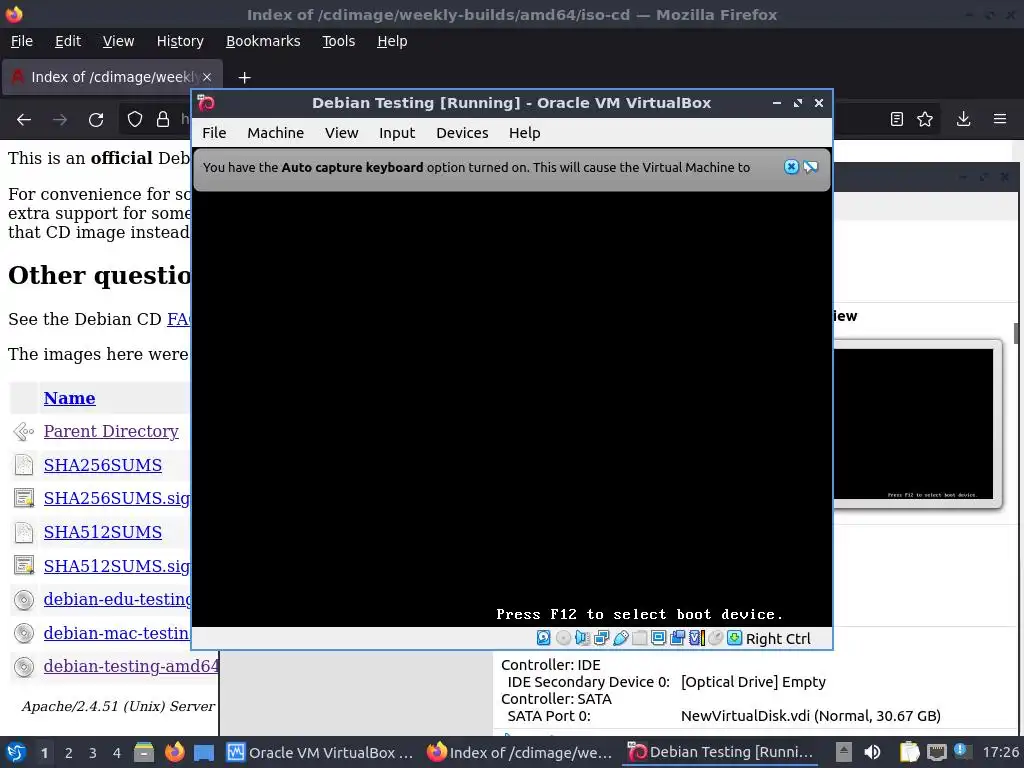
Task: Open the taskbar application launcher menu
Action: (x=16, y=752)
